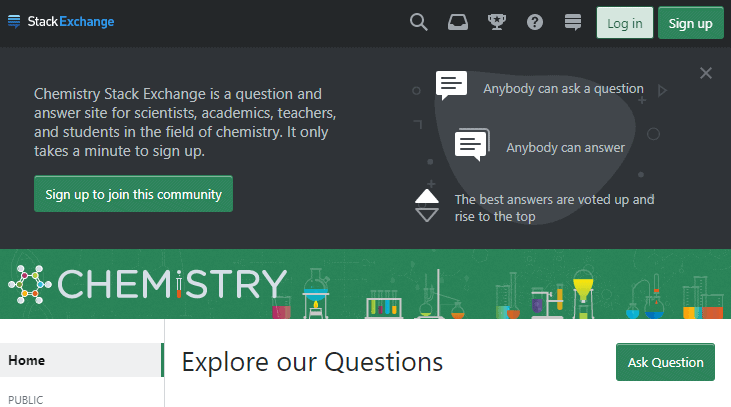731x407 pixels.
Task: Click the CHEMISTRY site title banner
Action: click(172, 285)
